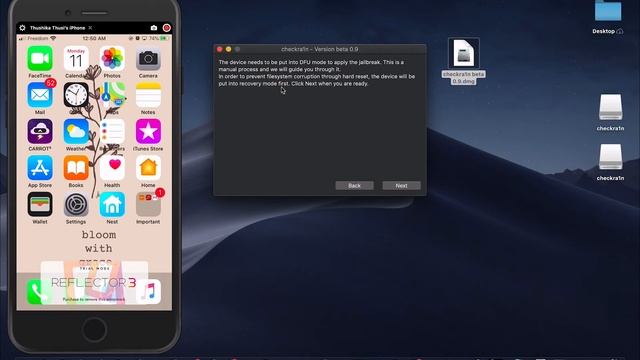Close the checkra1n window
The height and width of the screenshot is (360, 640).
(x=220, y=49)
